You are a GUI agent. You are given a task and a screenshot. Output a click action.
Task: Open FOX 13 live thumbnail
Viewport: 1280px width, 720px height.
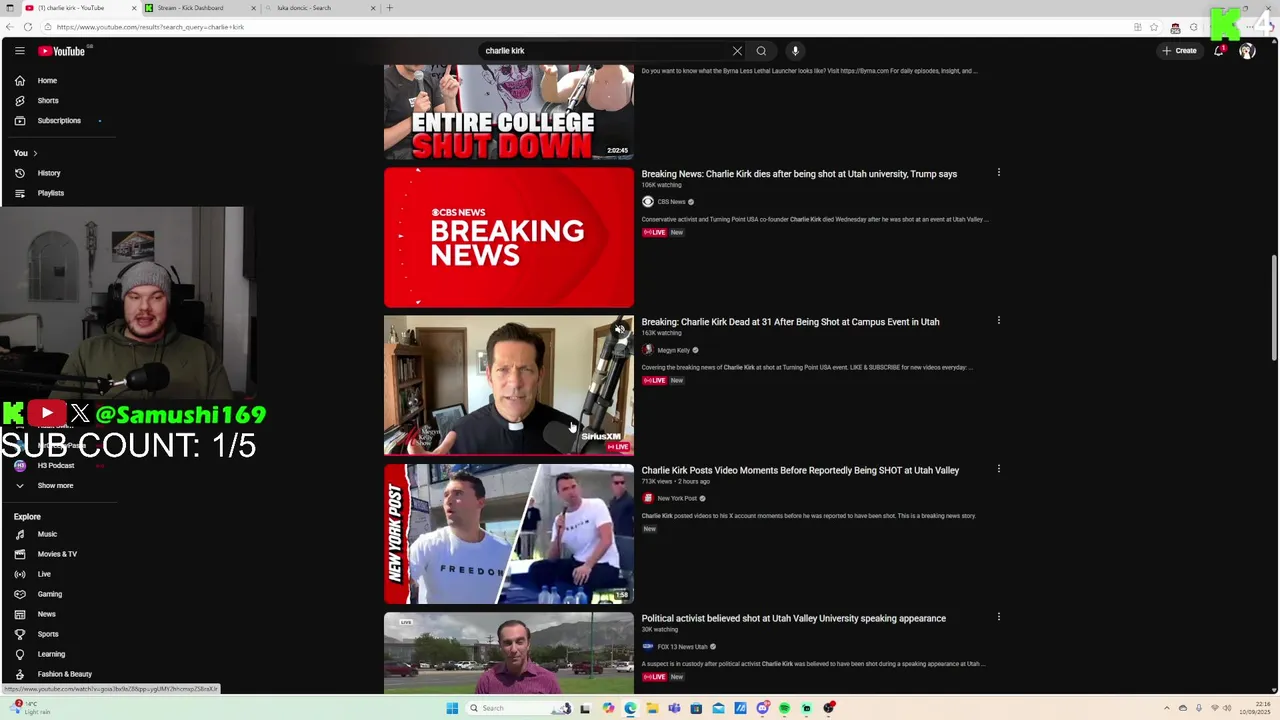pos(508,653)
